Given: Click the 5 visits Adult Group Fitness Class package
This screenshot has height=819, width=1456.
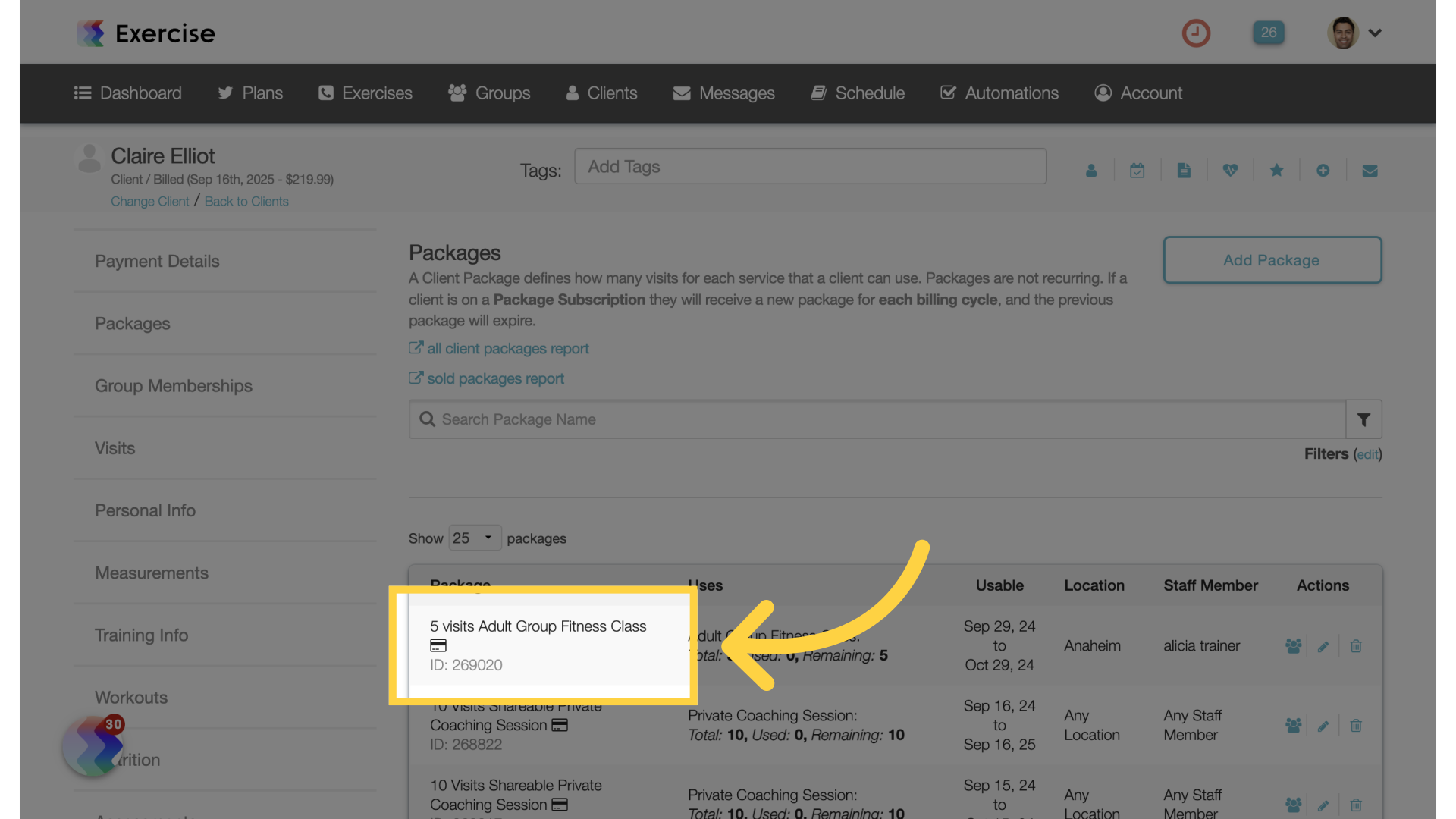Looking at the screenshot, I should coord(538,626).
